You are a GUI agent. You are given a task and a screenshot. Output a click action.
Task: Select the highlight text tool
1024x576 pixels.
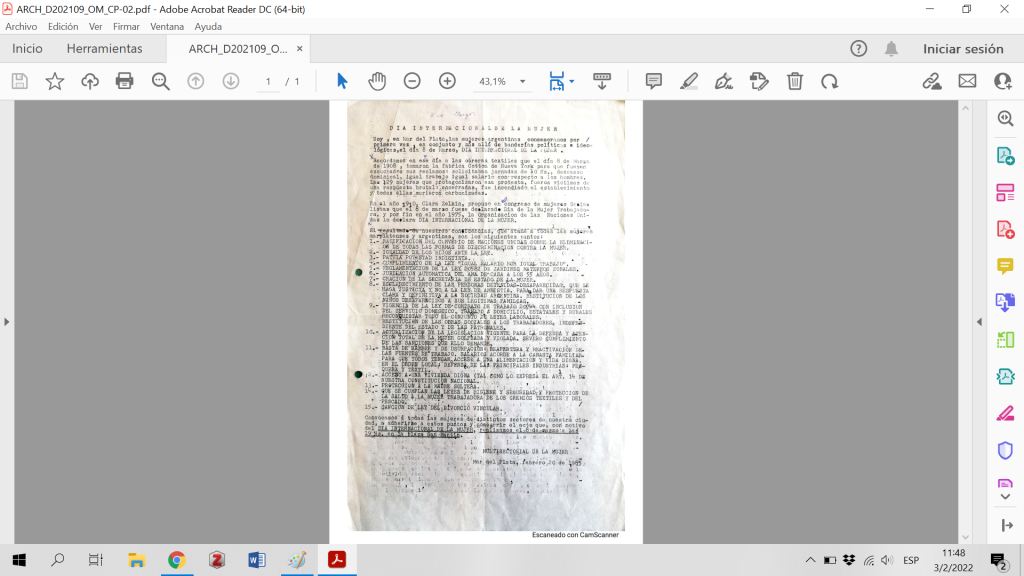point(688,81)
